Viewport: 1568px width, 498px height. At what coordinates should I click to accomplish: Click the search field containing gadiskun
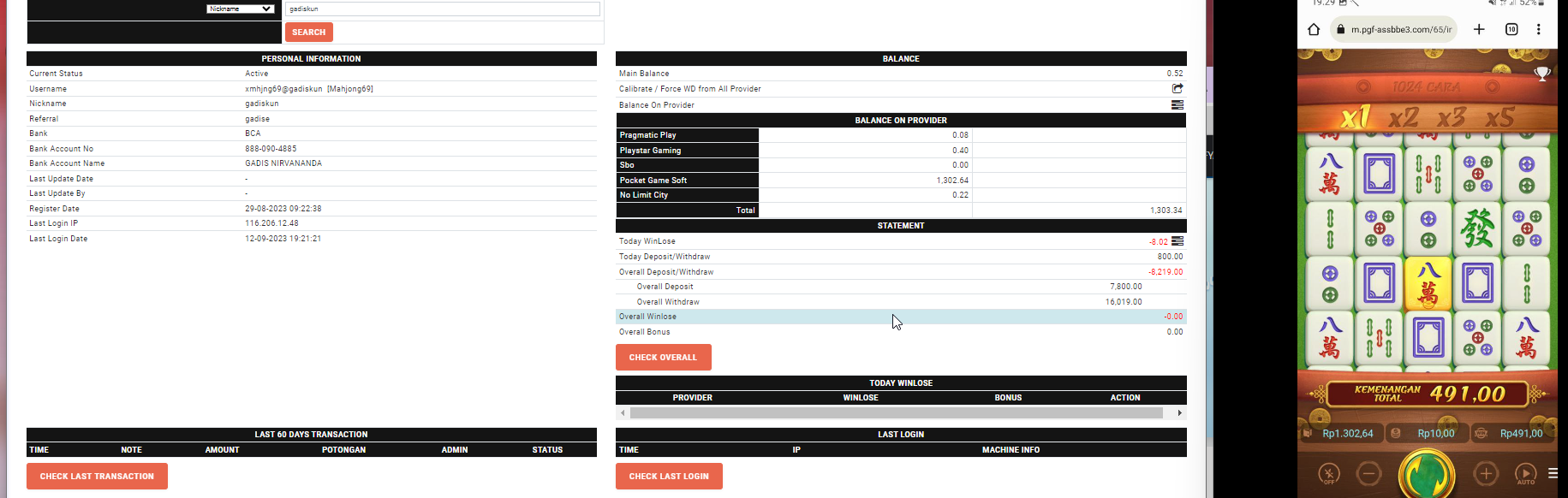coord(443,9)
